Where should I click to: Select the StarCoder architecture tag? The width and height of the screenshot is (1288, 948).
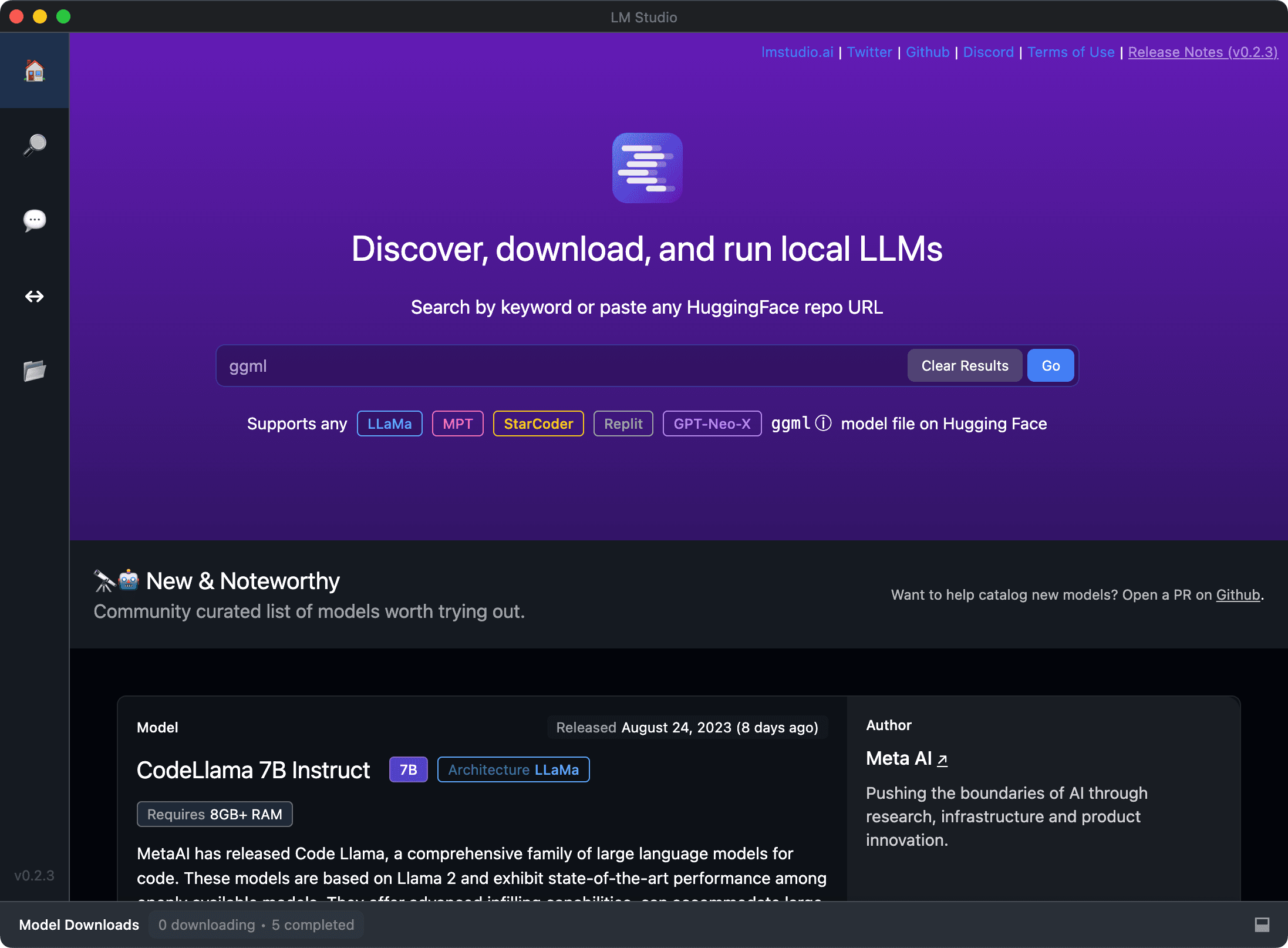(538, 423)
